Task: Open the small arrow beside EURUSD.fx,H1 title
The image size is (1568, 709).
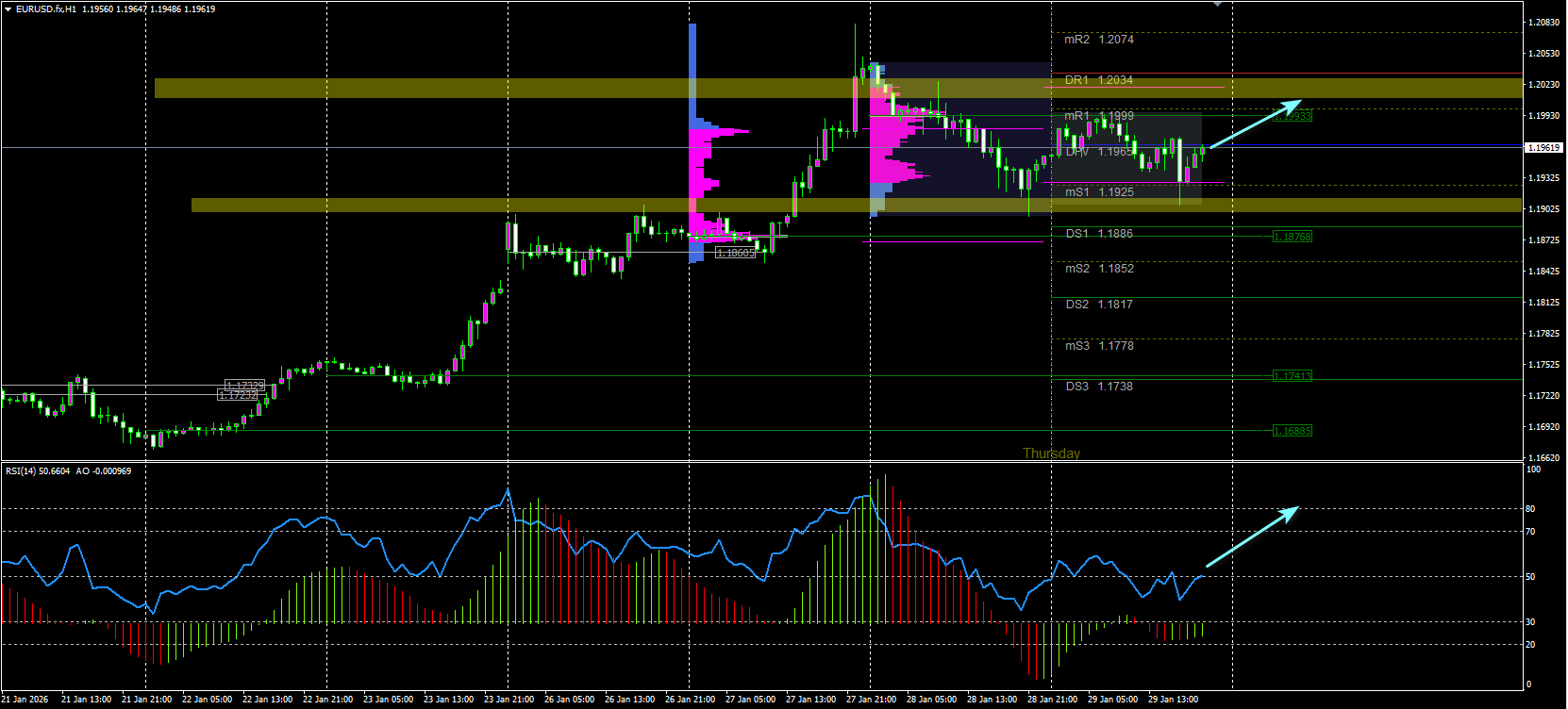Action: coord(8,8)
